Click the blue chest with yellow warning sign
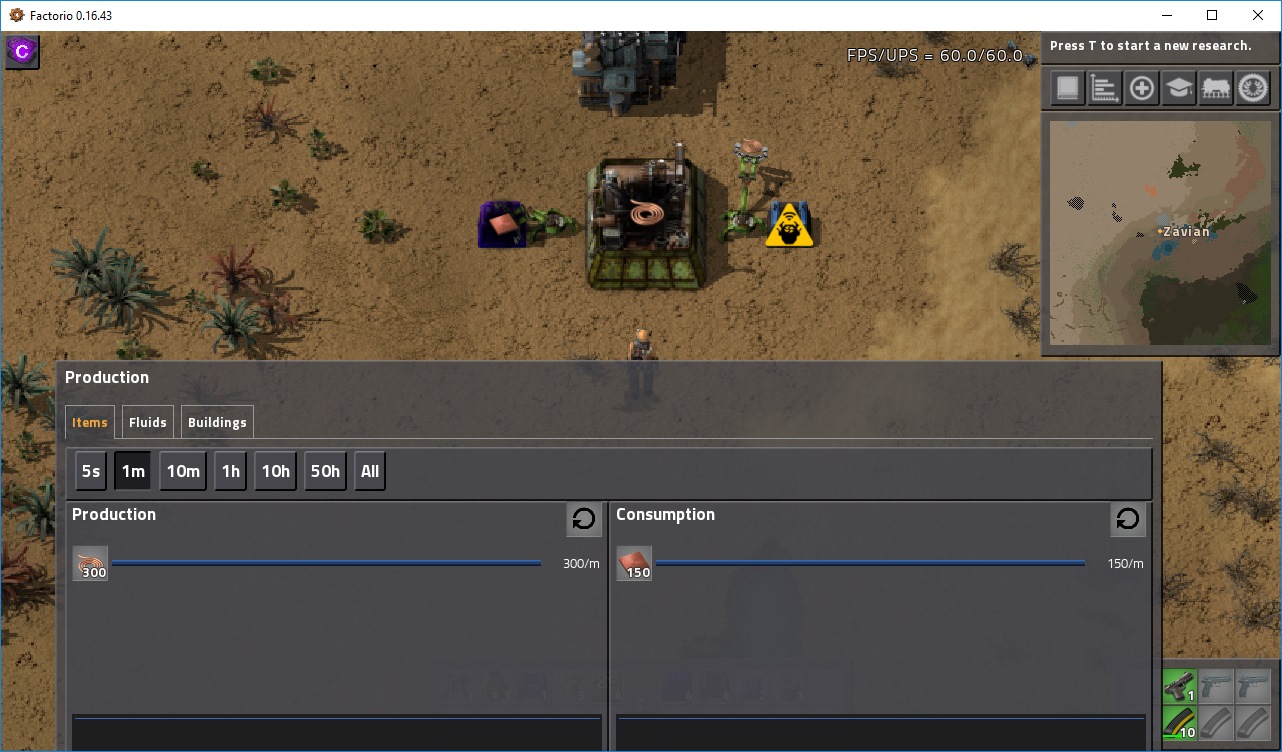Image resolution: width=1282 pixels, height=752 pixels. click(789, 223)
